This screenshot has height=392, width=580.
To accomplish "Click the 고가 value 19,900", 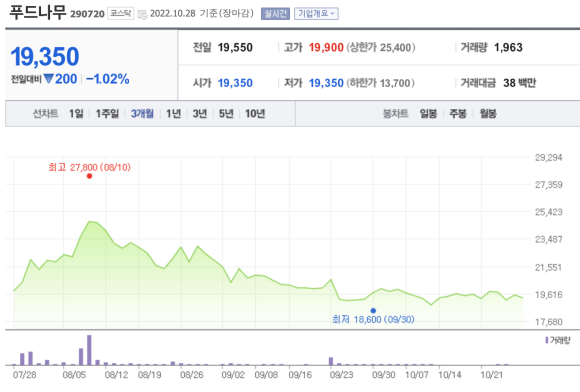I will 326,47.
